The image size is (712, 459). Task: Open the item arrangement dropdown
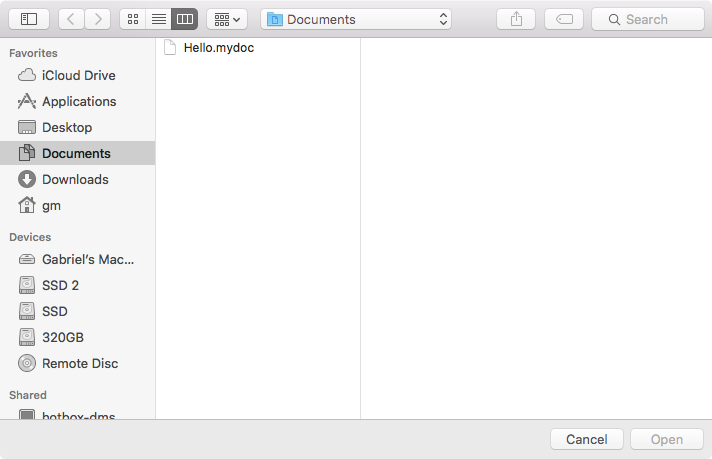pyautogui.click(x=227, y=19)
